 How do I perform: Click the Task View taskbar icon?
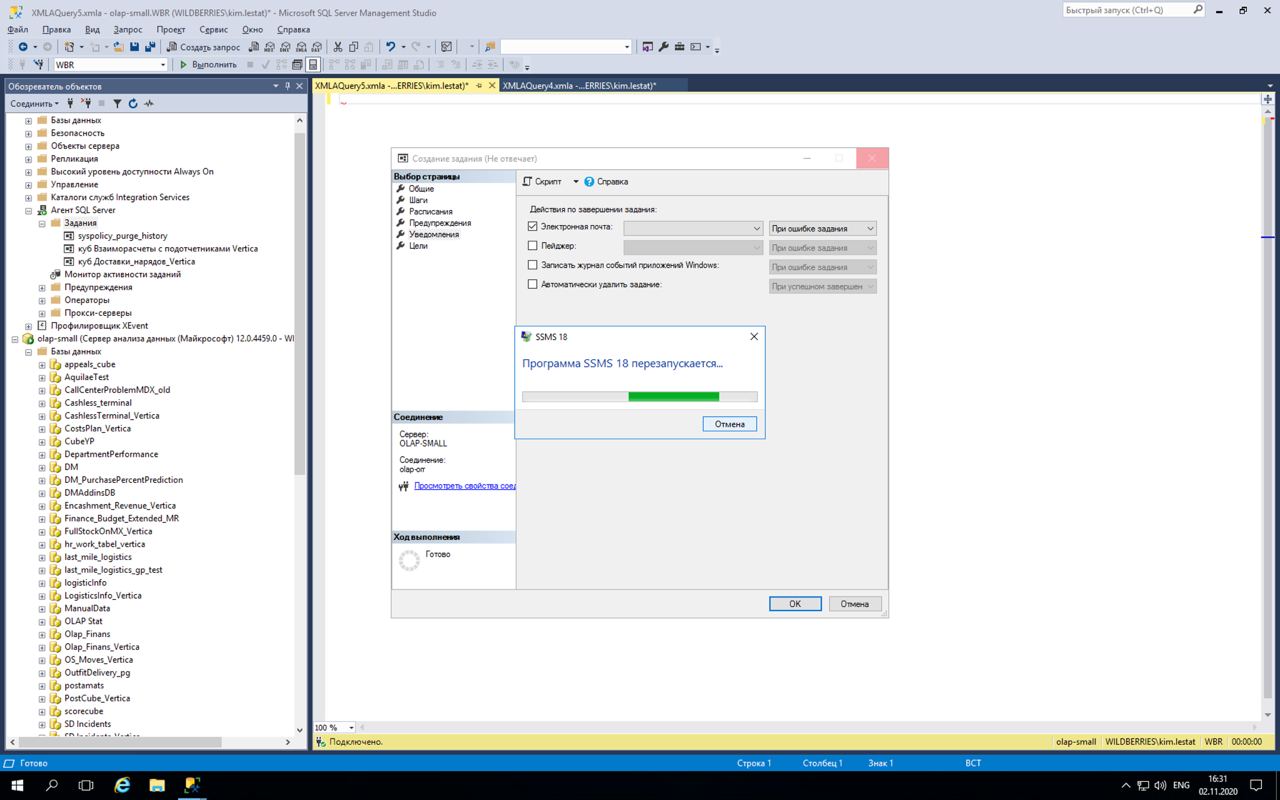click(x=86, y=785)
